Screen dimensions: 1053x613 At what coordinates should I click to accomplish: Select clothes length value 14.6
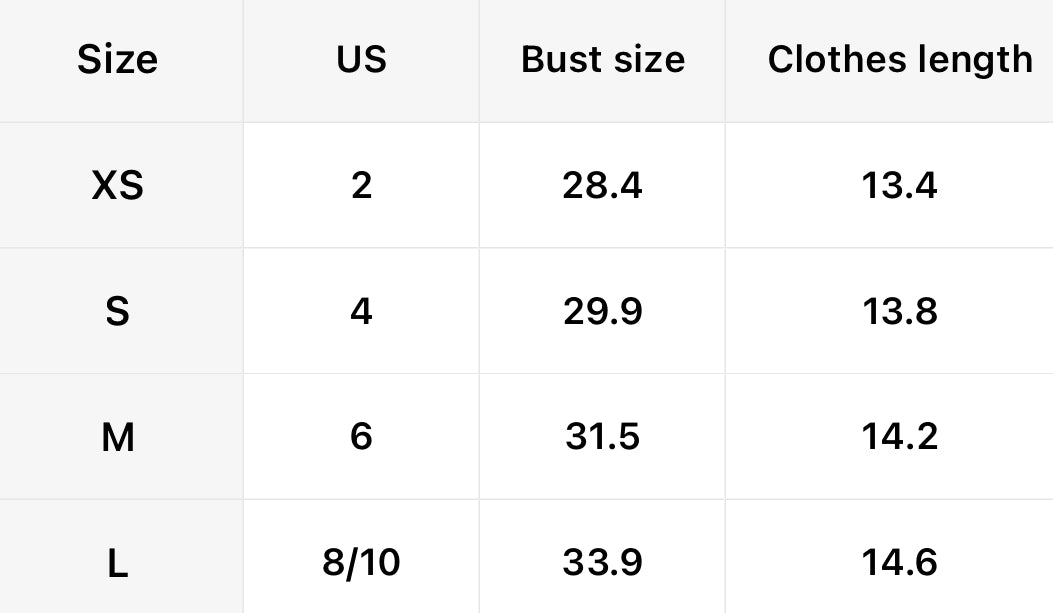point(900,563)
